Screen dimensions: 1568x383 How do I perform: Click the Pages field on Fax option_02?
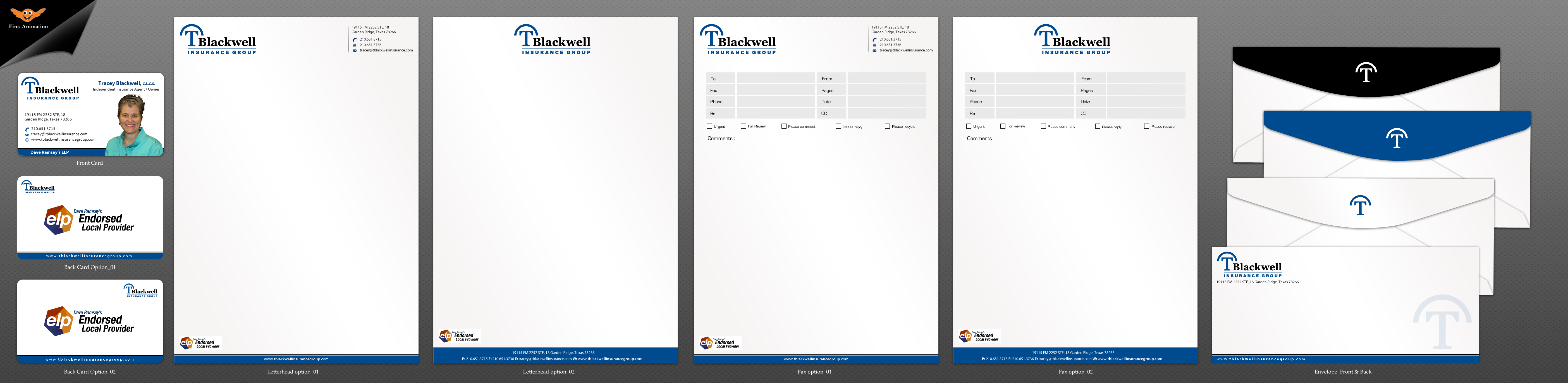pos(1146,90)
